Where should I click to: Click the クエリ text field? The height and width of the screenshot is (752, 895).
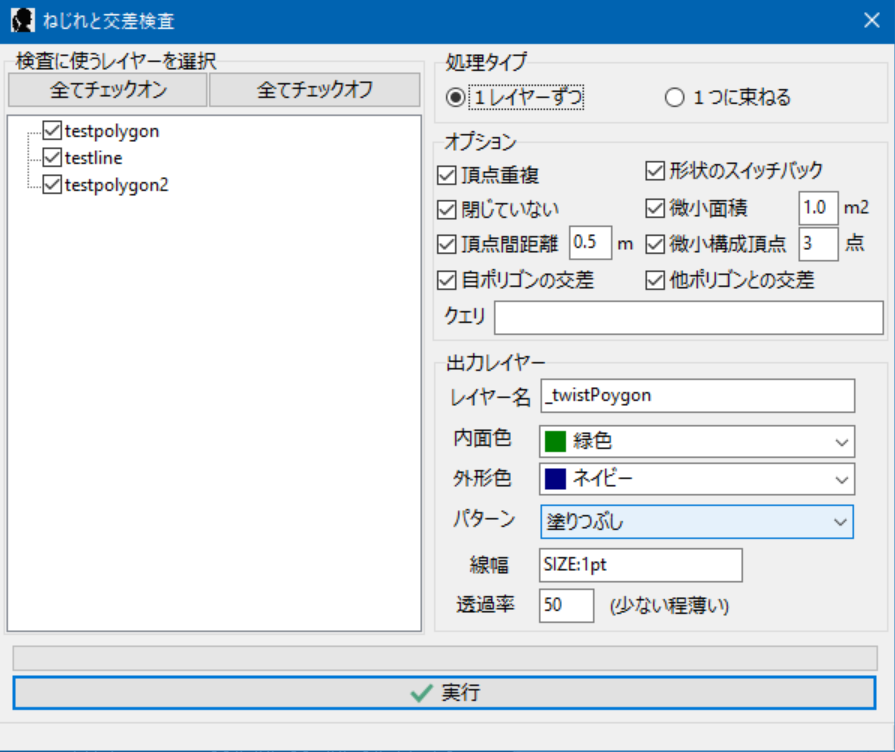(x=688, y=317)
